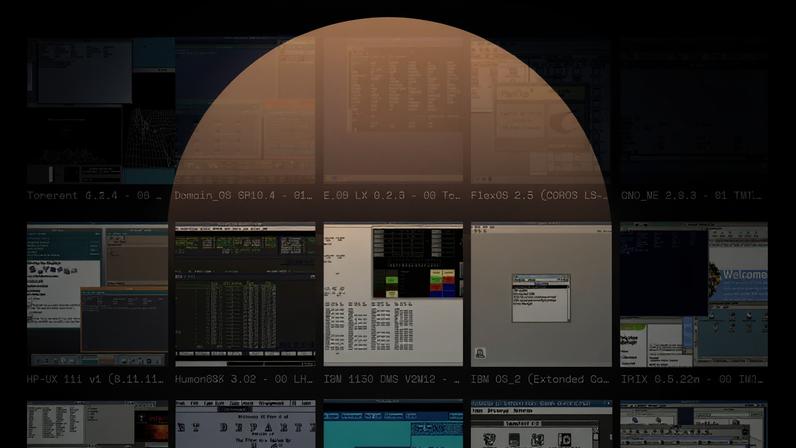Viewport: 796px width, 448px height.
Task: Click the 'IRIX 6.5.22m' caption text
Action: [x=691, y=379]
